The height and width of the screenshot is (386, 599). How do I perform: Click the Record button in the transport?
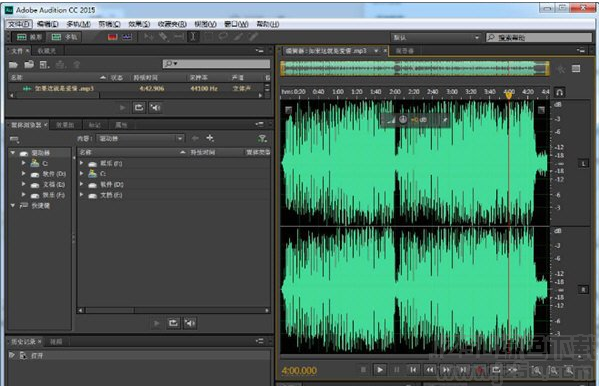point(480,370)
